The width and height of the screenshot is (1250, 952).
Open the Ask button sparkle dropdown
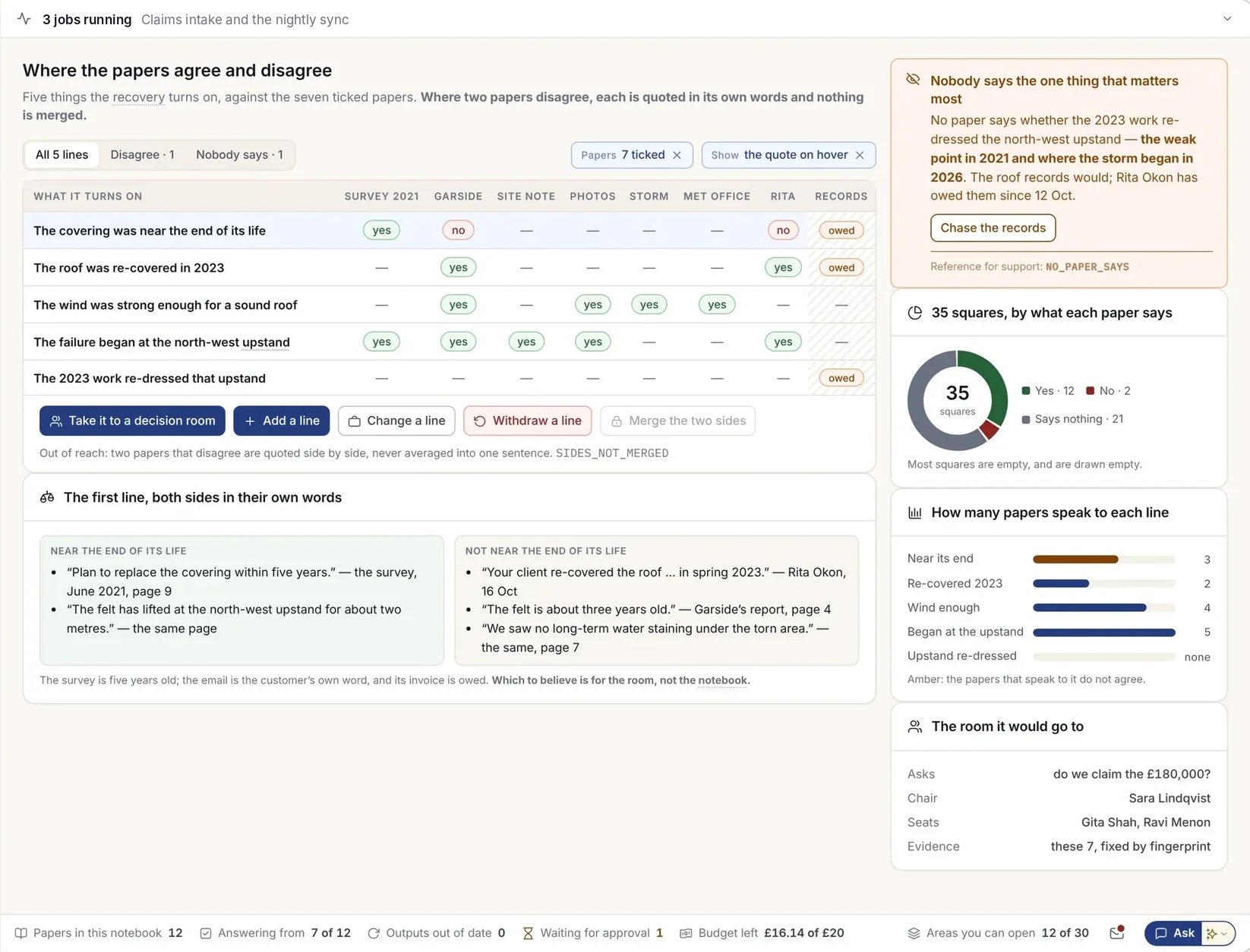click(x=1217, y=933)
